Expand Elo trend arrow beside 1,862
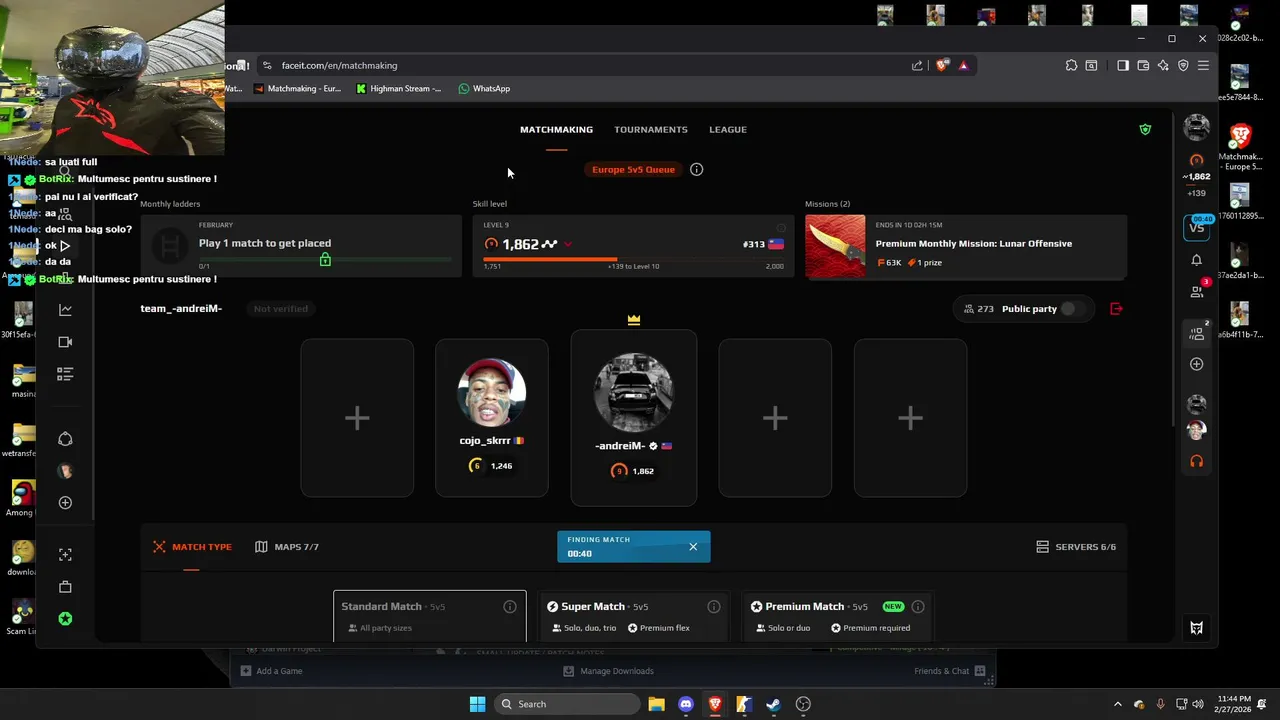This screenshot has width=1280, height=720. [568, 244]
